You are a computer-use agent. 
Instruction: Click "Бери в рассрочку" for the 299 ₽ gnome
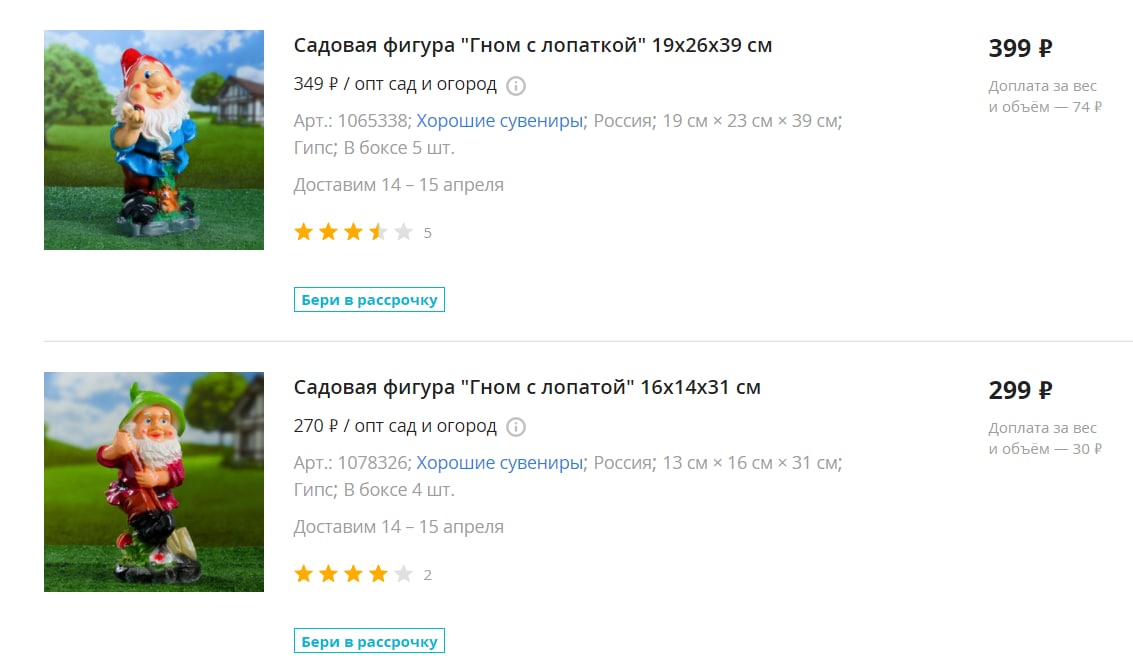point(369,642)
